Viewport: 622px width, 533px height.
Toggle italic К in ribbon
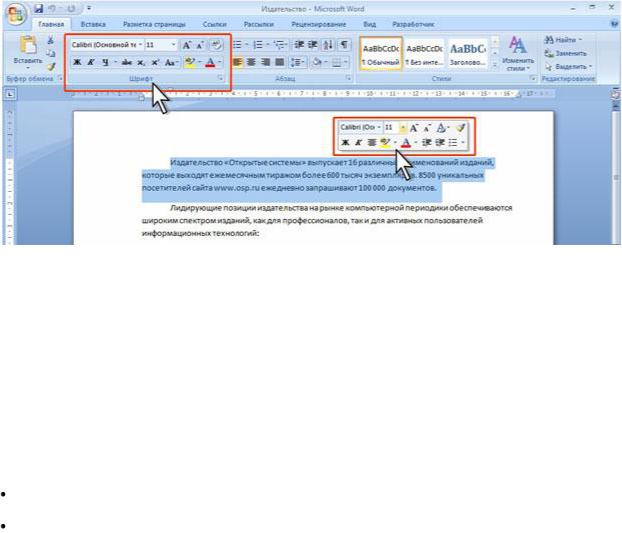click(x=91, y=62)
